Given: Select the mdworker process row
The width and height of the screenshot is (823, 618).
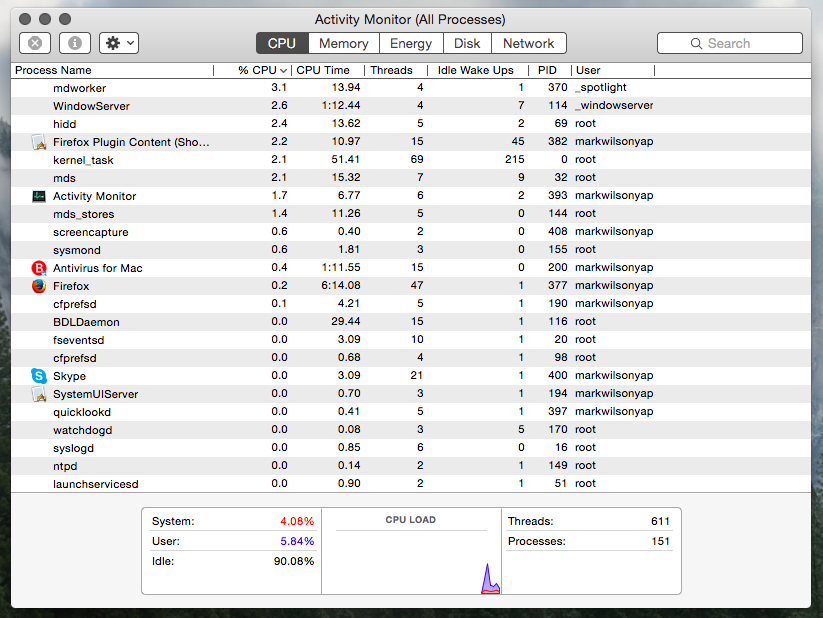Looking at the screenshot, I should (x=411, y=88).
